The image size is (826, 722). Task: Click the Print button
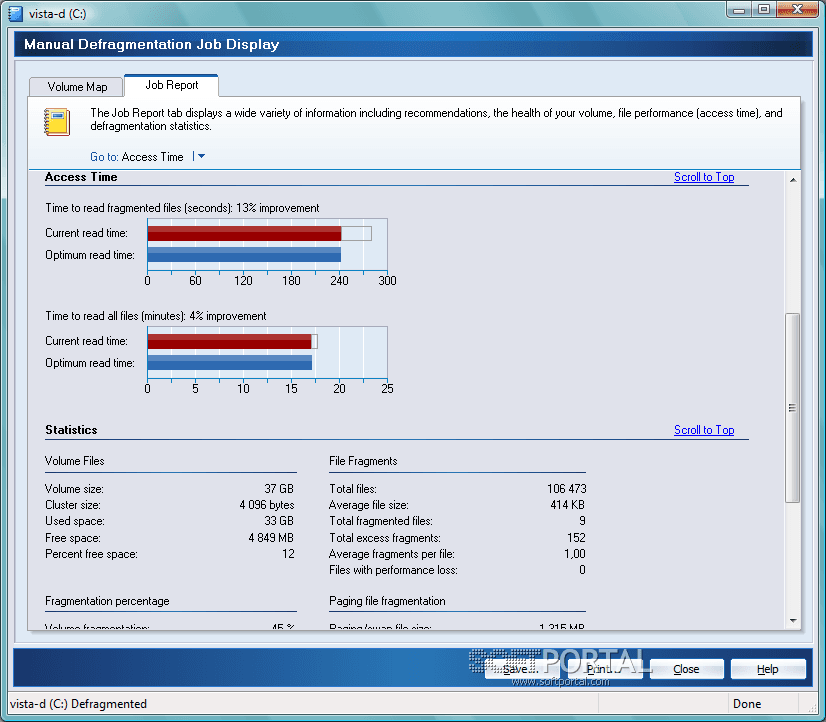(x=605, y=669)
